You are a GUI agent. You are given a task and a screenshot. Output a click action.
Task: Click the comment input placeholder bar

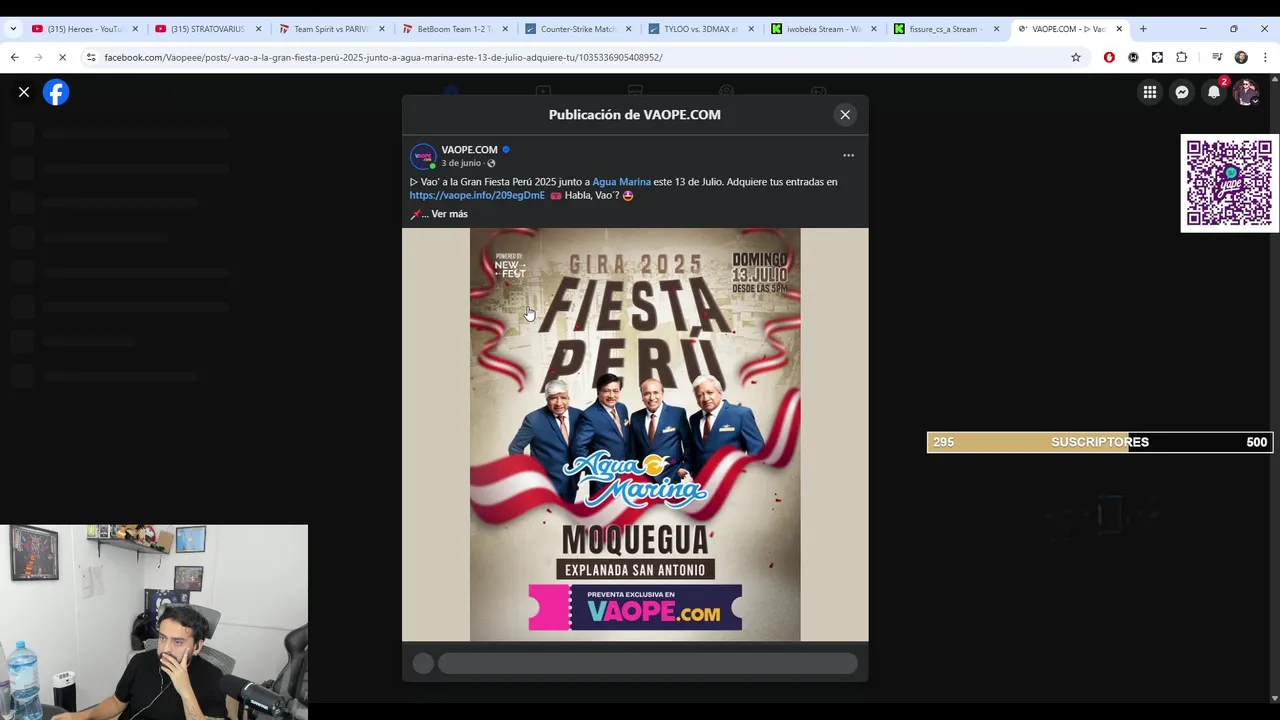(647, 663)
